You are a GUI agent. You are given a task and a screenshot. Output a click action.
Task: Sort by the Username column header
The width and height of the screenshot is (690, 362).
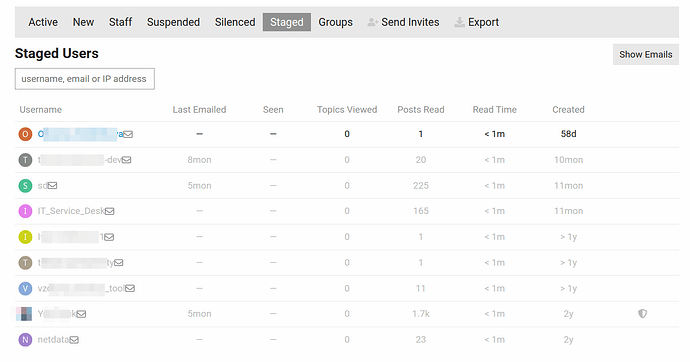(x=40, y=110)
